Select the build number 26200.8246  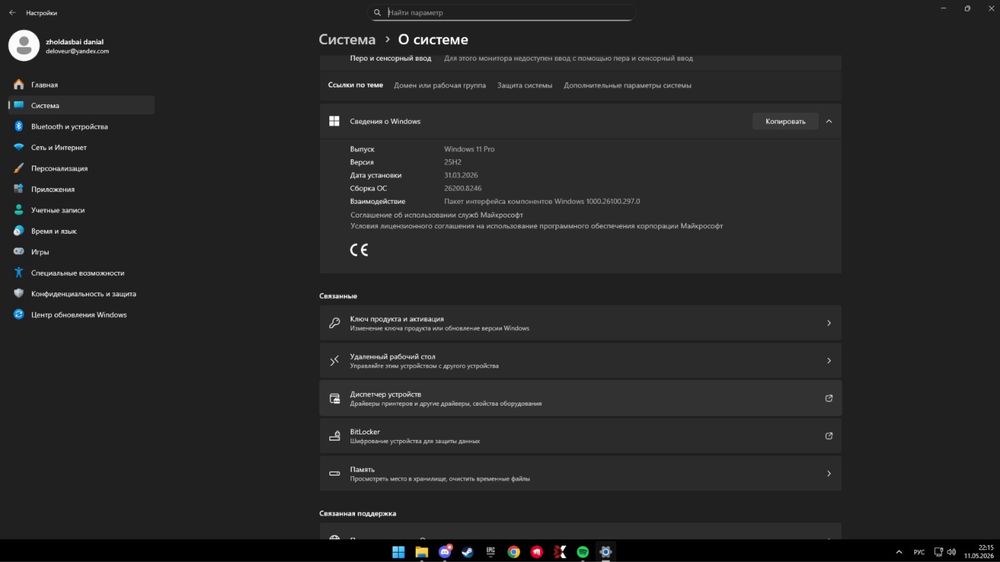pyautogui.click(x=462, y=188)
